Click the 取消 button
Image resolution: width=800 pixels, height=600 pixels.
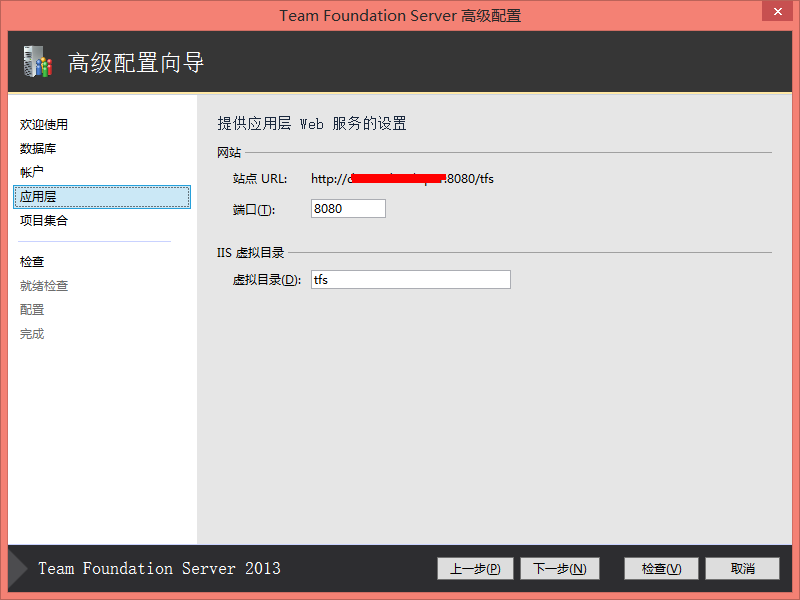(x=742, y=568)
